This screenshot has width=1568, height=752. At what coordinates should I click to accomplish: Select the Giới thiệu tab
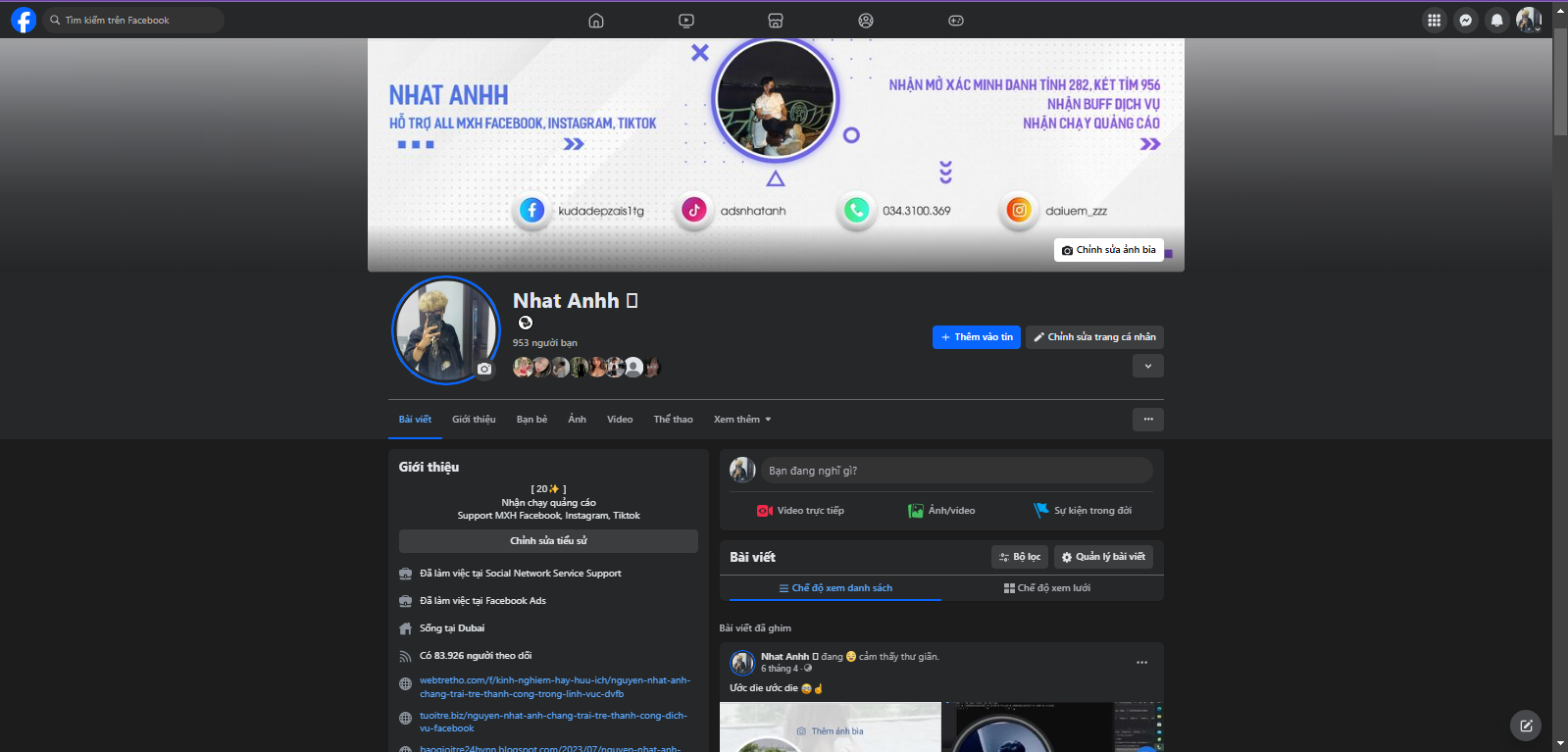tap(474, 420)
